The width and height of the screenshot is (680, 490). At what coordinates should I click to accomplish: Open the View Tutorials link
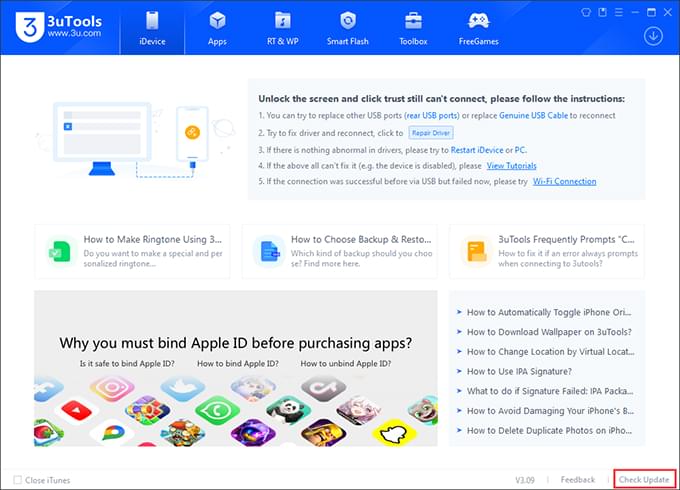coord(511,166)
